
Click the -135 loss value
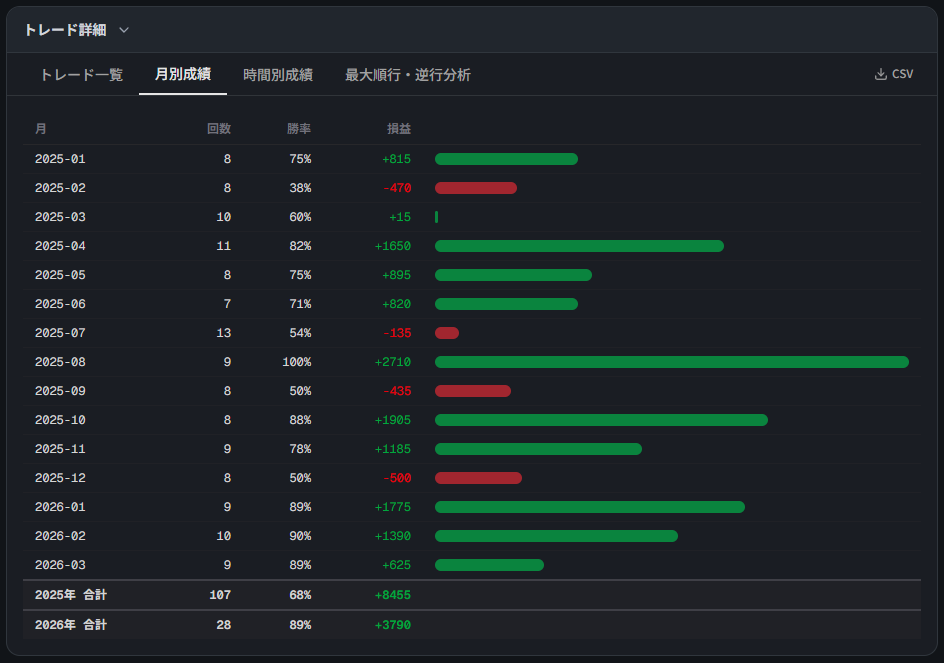(x=397, y=333)
